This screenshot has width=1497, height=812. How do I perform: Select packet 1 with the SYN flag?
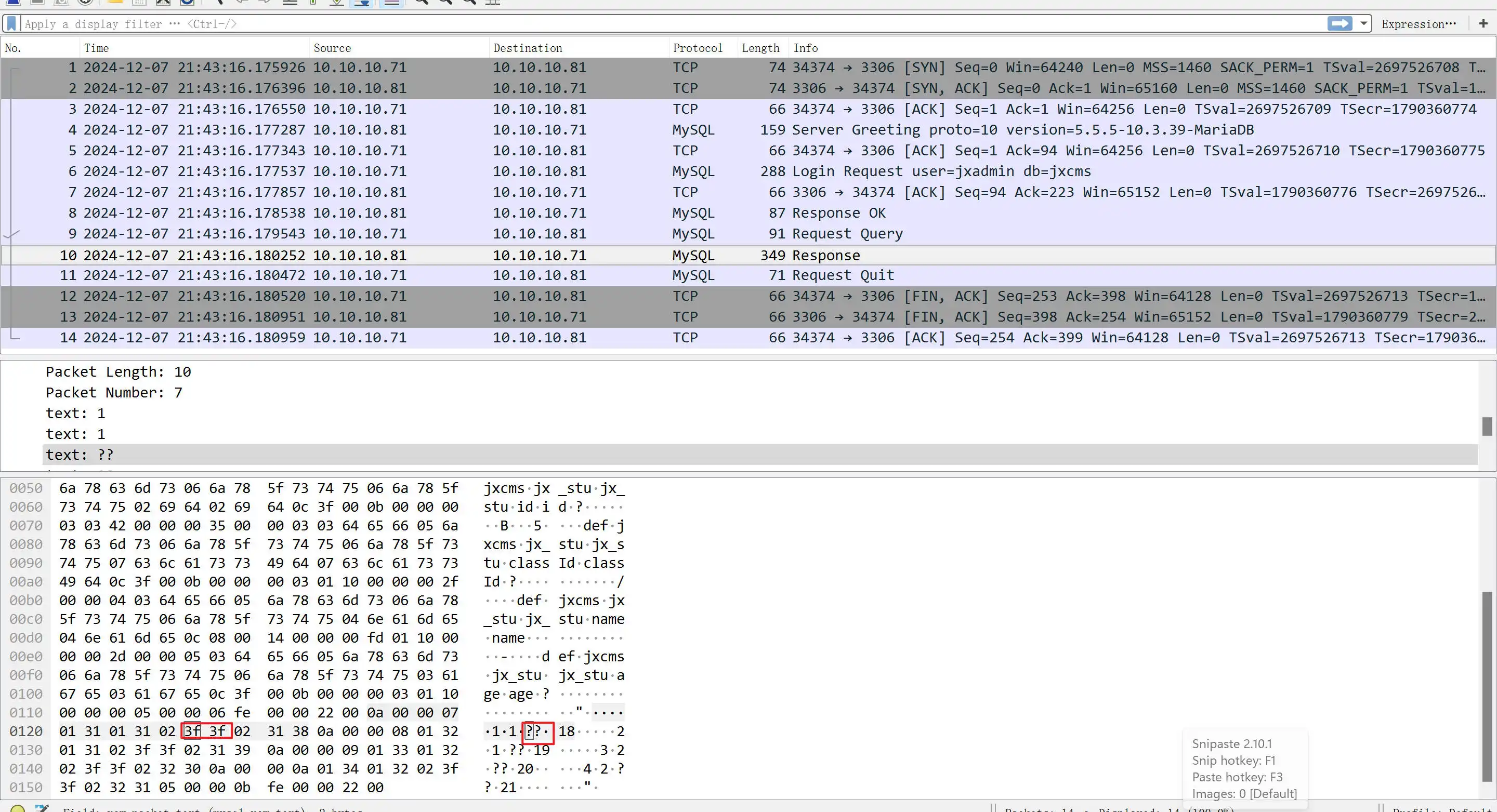click(x=748, y=68)
